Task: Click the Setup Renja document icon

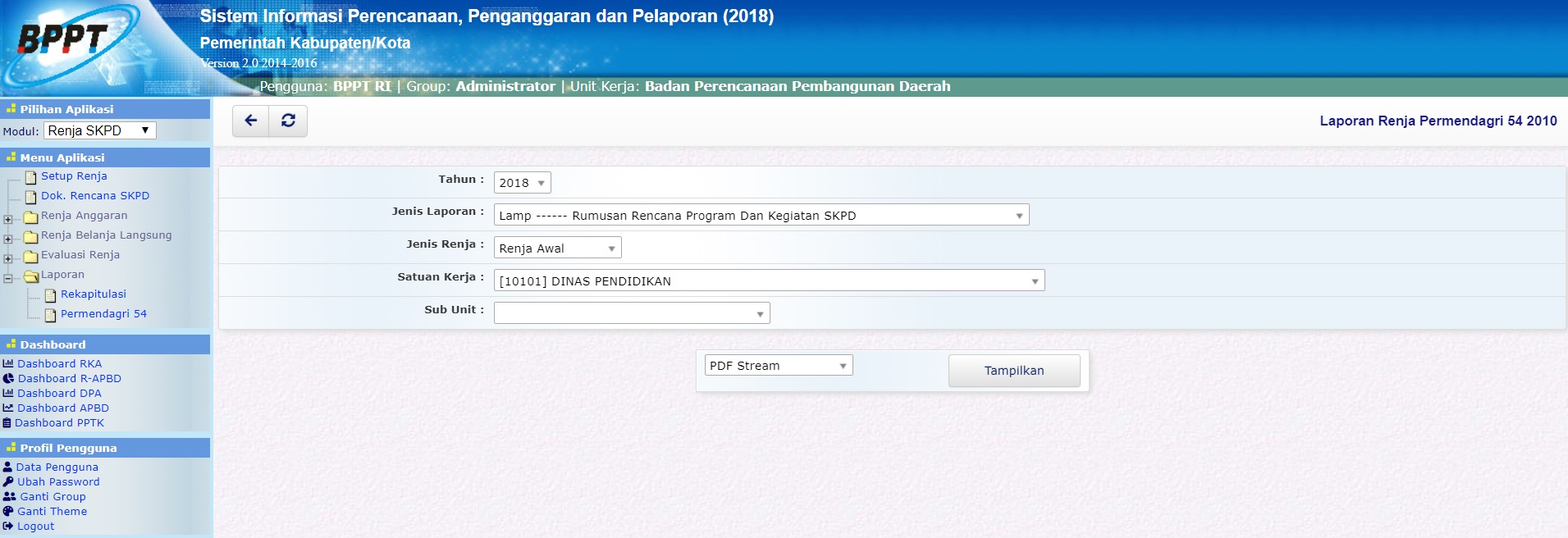Action: click(x=31, y=177)
